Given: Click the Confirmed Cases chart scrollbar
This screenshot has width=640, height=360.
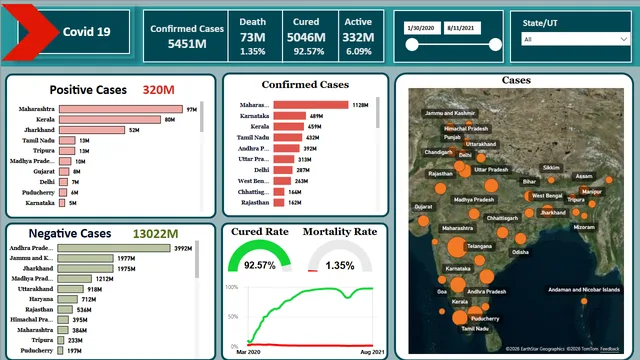Looking at the screenshot, I should pos(378,113).
